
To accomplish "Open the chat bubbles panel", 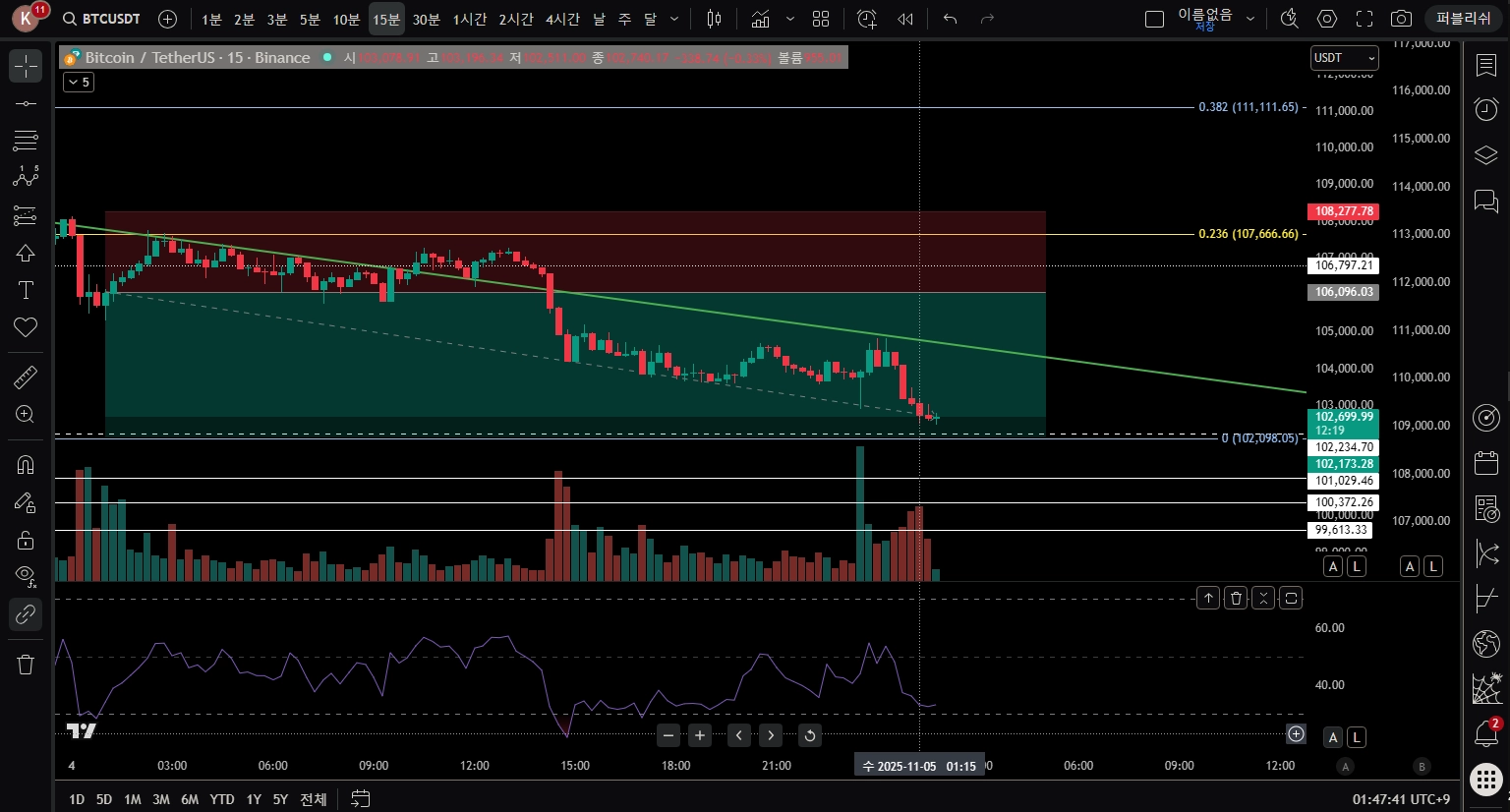I will (x=1486, y=202).
